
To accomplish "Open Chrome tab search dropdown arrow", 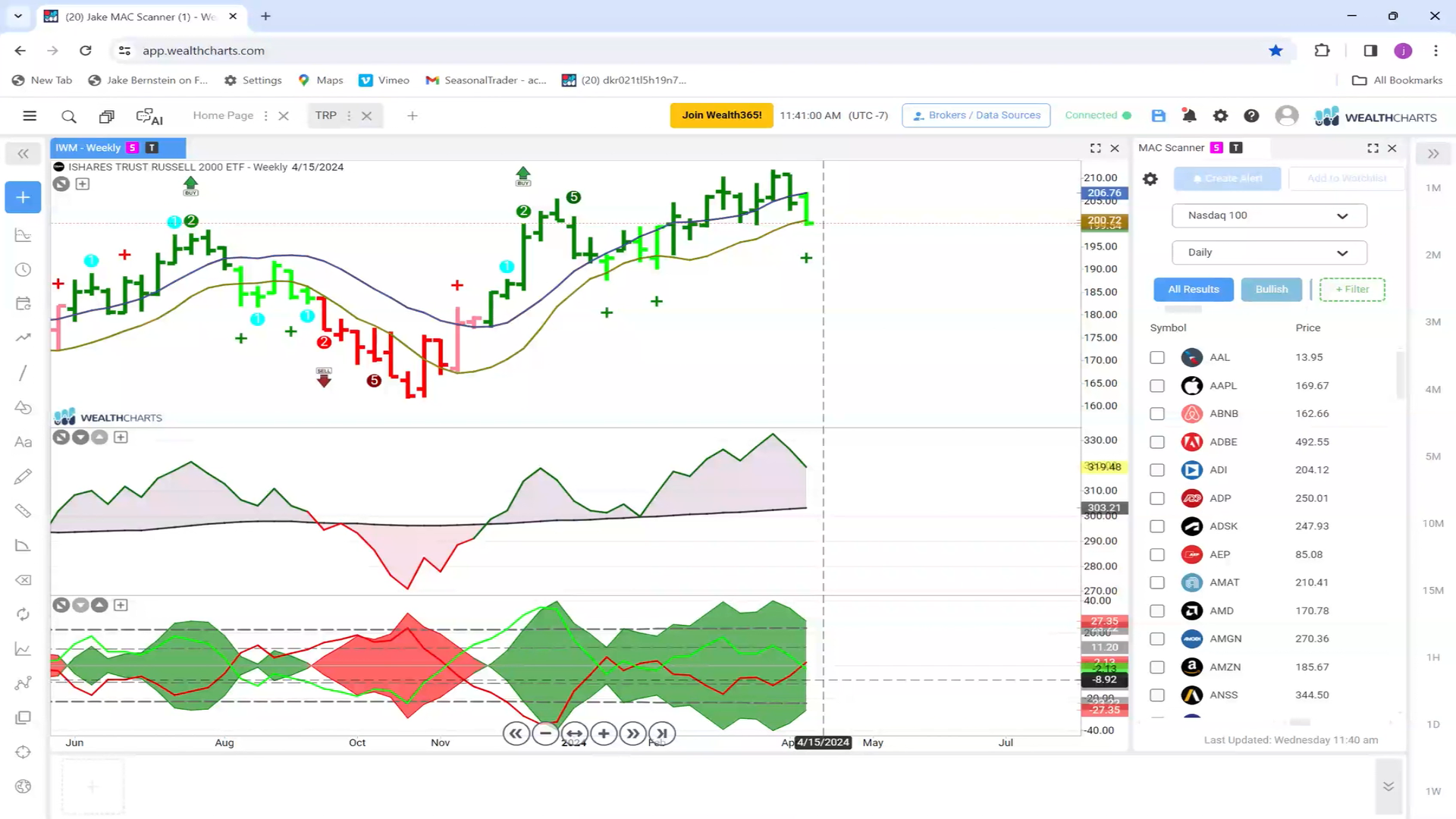I will coord(18,16).
